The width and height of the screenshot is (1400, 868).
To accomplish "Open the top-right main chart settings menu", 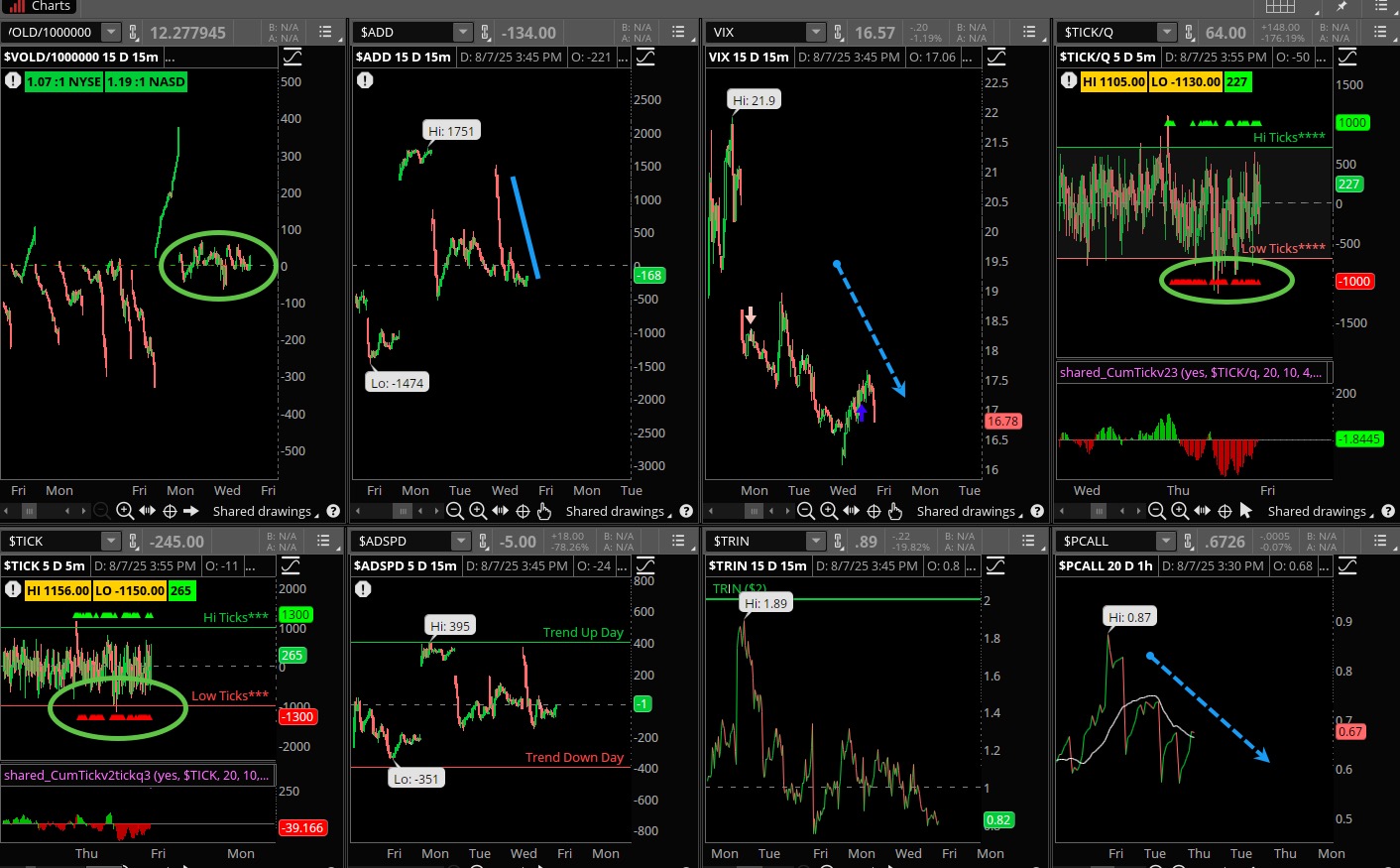I will click(1381, 7).
